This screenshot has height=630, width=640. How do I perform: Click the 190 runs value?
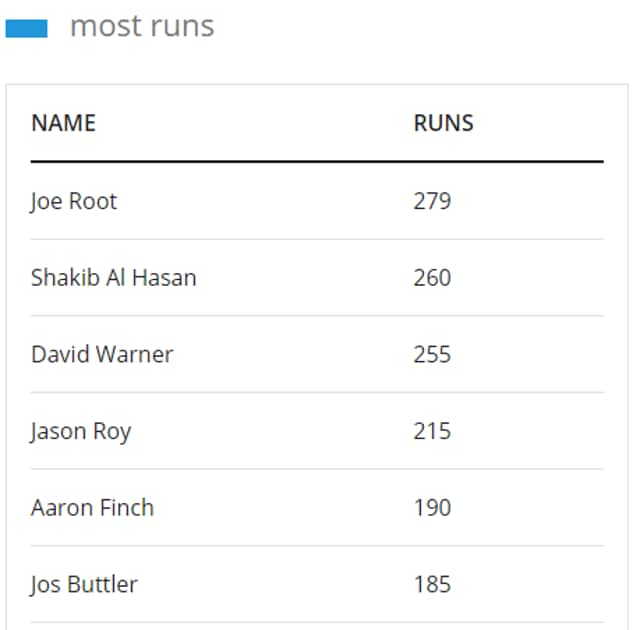coord(432,508)
